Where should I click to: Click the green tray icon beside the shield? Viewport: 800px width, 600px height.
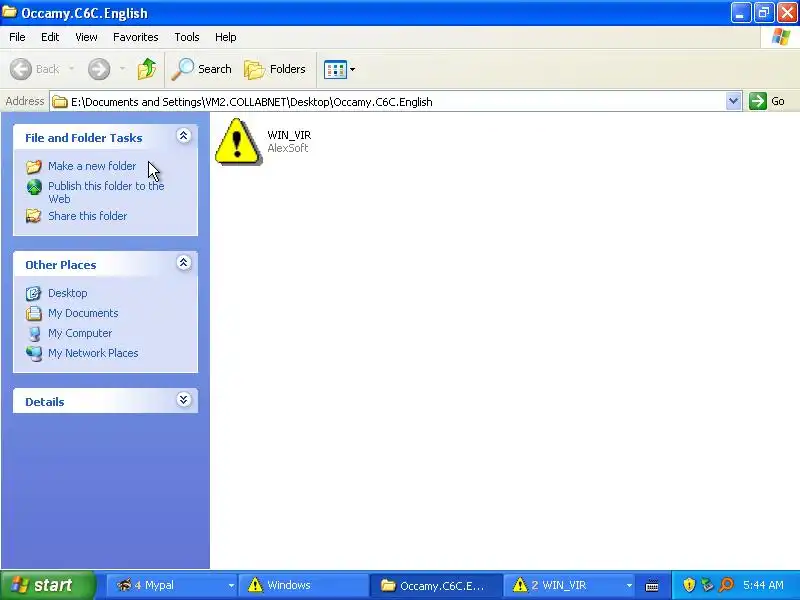point(707,585)
